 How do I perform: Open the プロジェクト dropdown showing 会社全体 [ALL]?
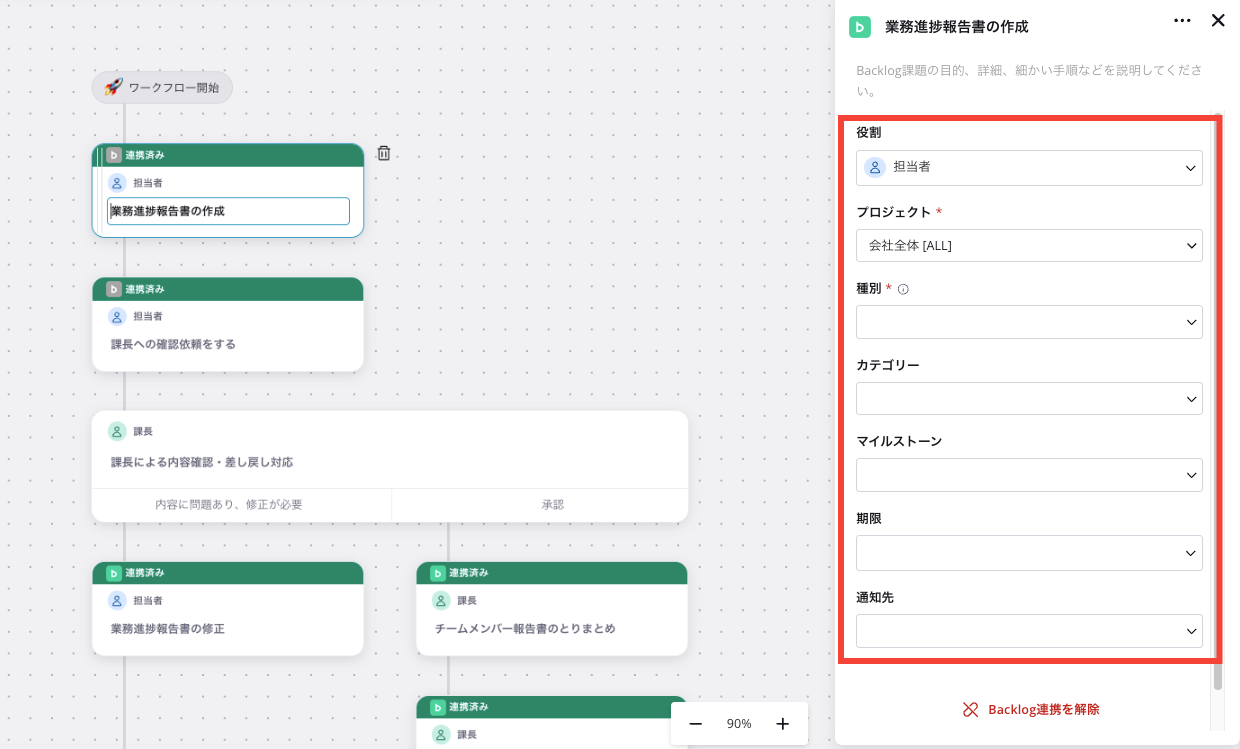[x=1029, y=245]
